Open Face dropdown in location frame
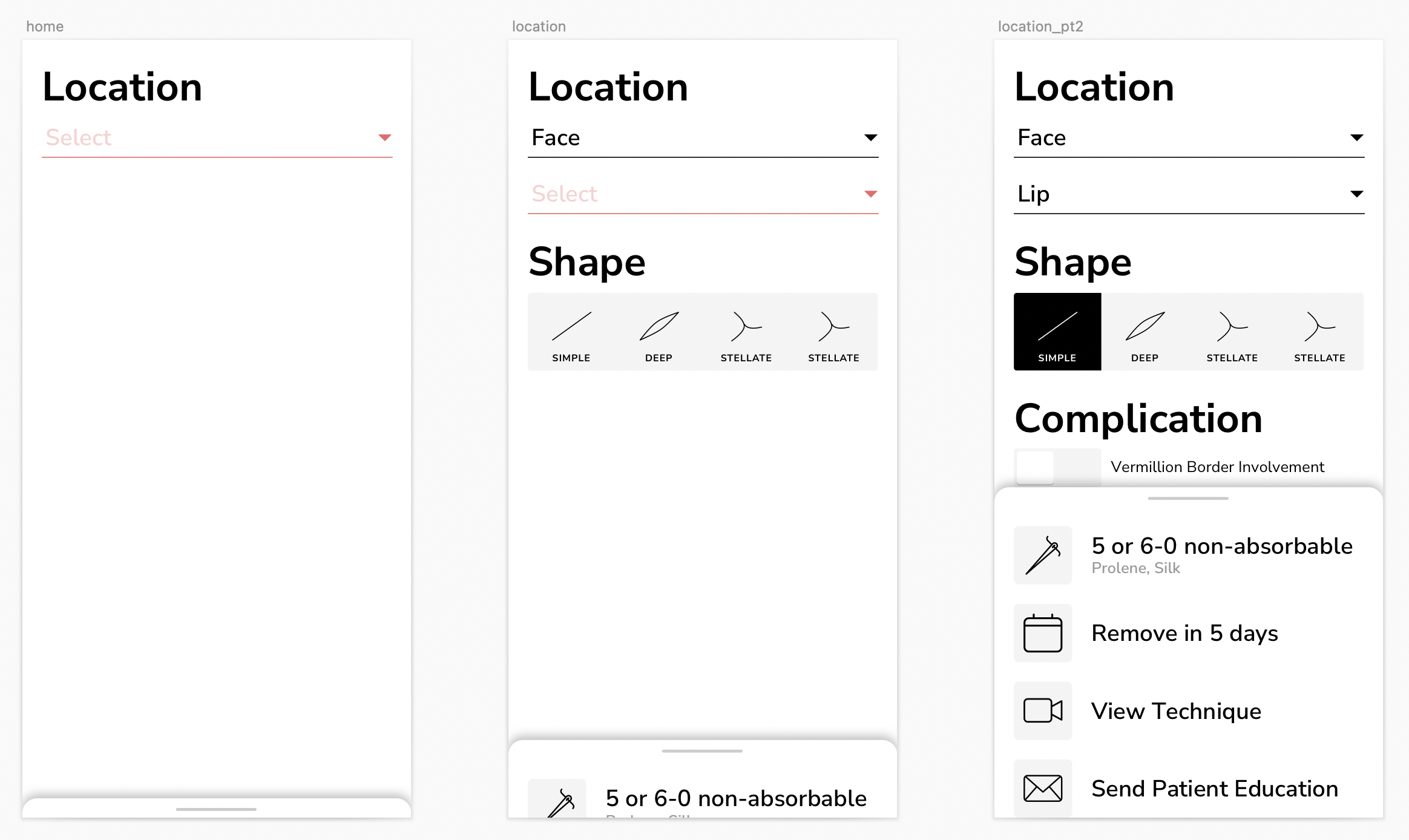The image size is (1409, 840). pyautogui.click(x=702, y=138)
